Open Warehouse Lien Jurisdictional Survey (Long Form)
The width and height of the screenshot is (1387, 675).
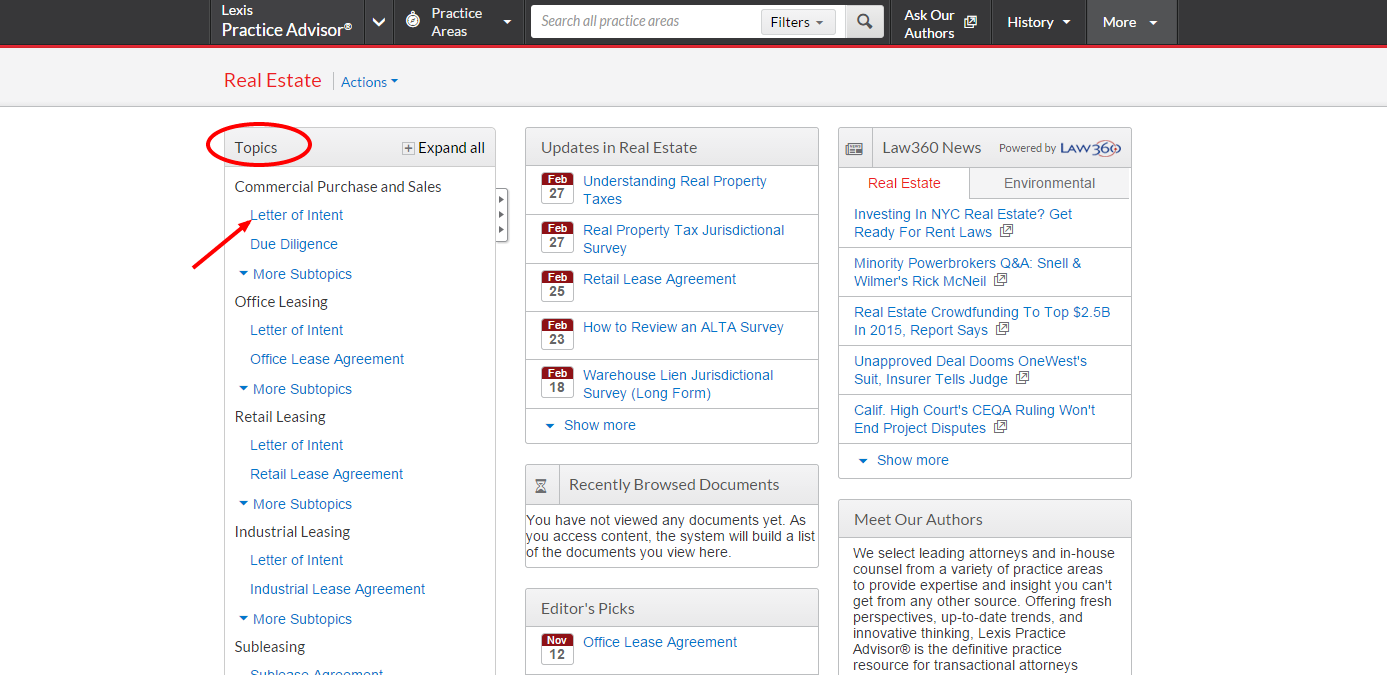(678, 384)
